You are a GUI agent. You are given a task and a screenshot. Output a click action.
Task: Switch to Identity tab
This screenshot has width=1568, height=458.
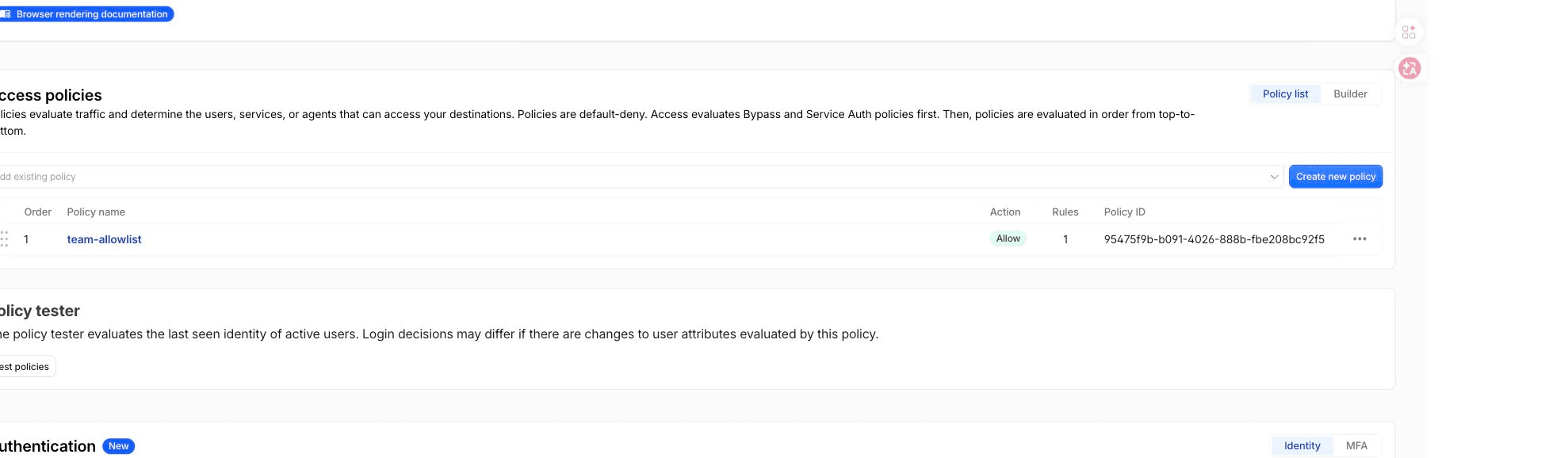click(1302, 446)
